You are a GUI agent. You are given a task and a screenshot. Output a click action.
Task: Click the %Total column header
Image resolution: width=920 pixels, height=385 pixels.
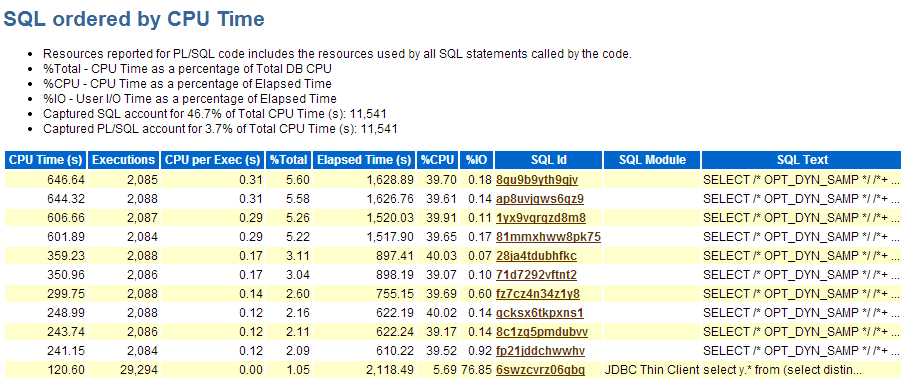(x=288, y=160)
